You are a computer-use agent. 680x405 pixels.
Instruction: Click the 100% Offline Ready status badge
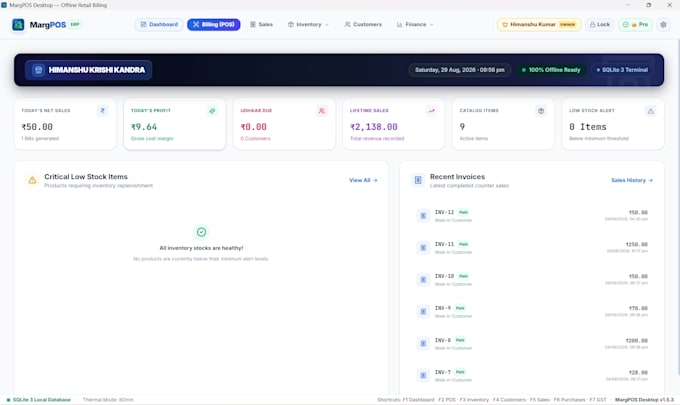click(x=551, y=70)
